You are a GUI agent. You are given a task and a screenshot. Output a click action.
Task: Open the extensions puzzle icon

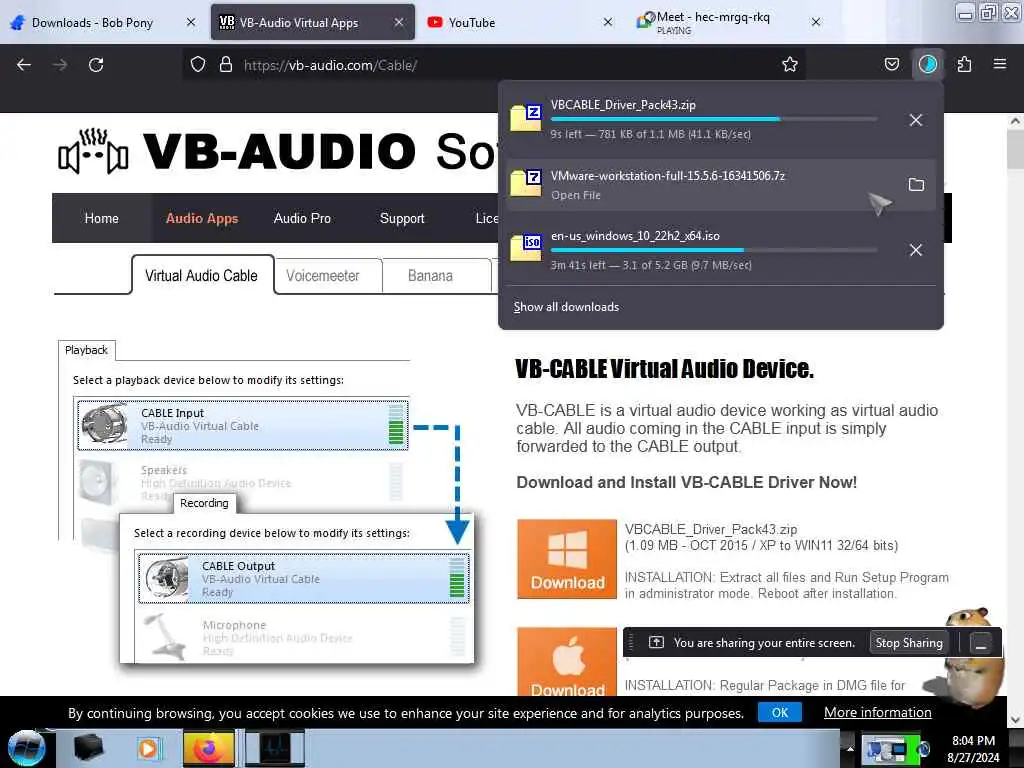[964, 65]
